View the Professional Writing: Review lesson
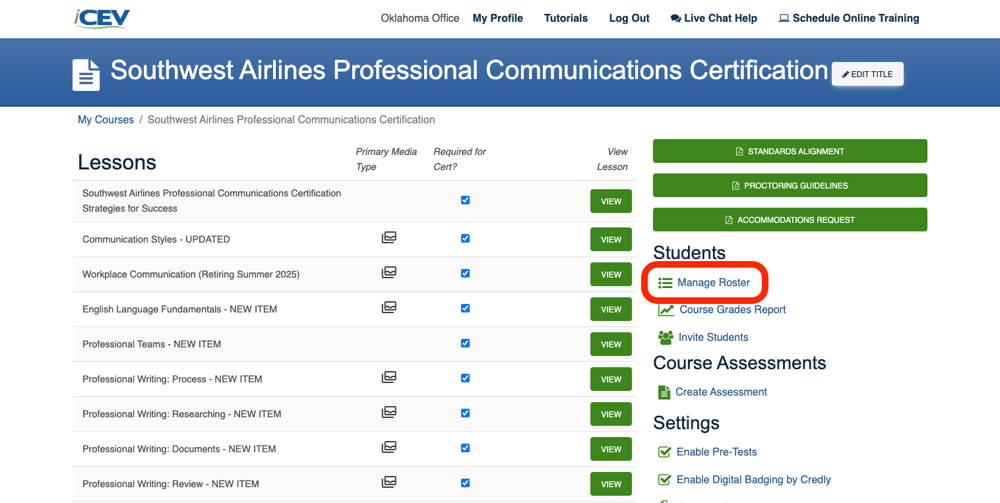This screenshot has height=503, width=1000. tap(611, 484)
